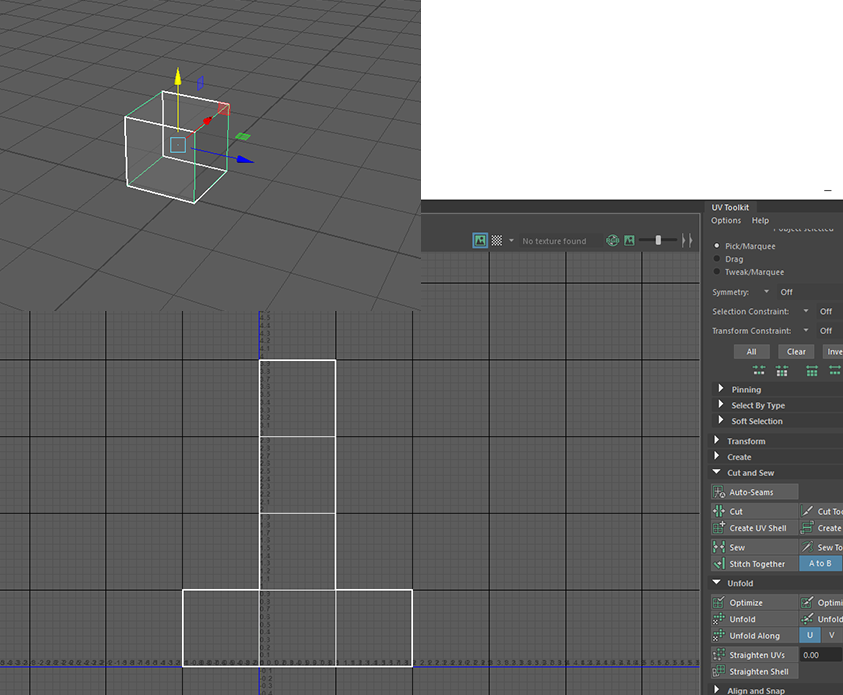843x695 pixels.
Task: Select the Unfold Tool brush icon
Action: tap(807, 619)
